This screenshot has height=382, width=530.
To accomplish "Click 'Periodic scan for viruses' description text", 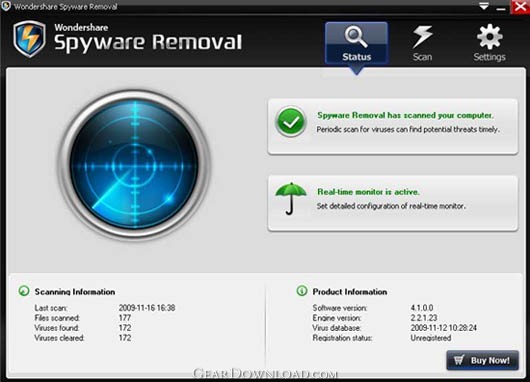I will (408, 129).
